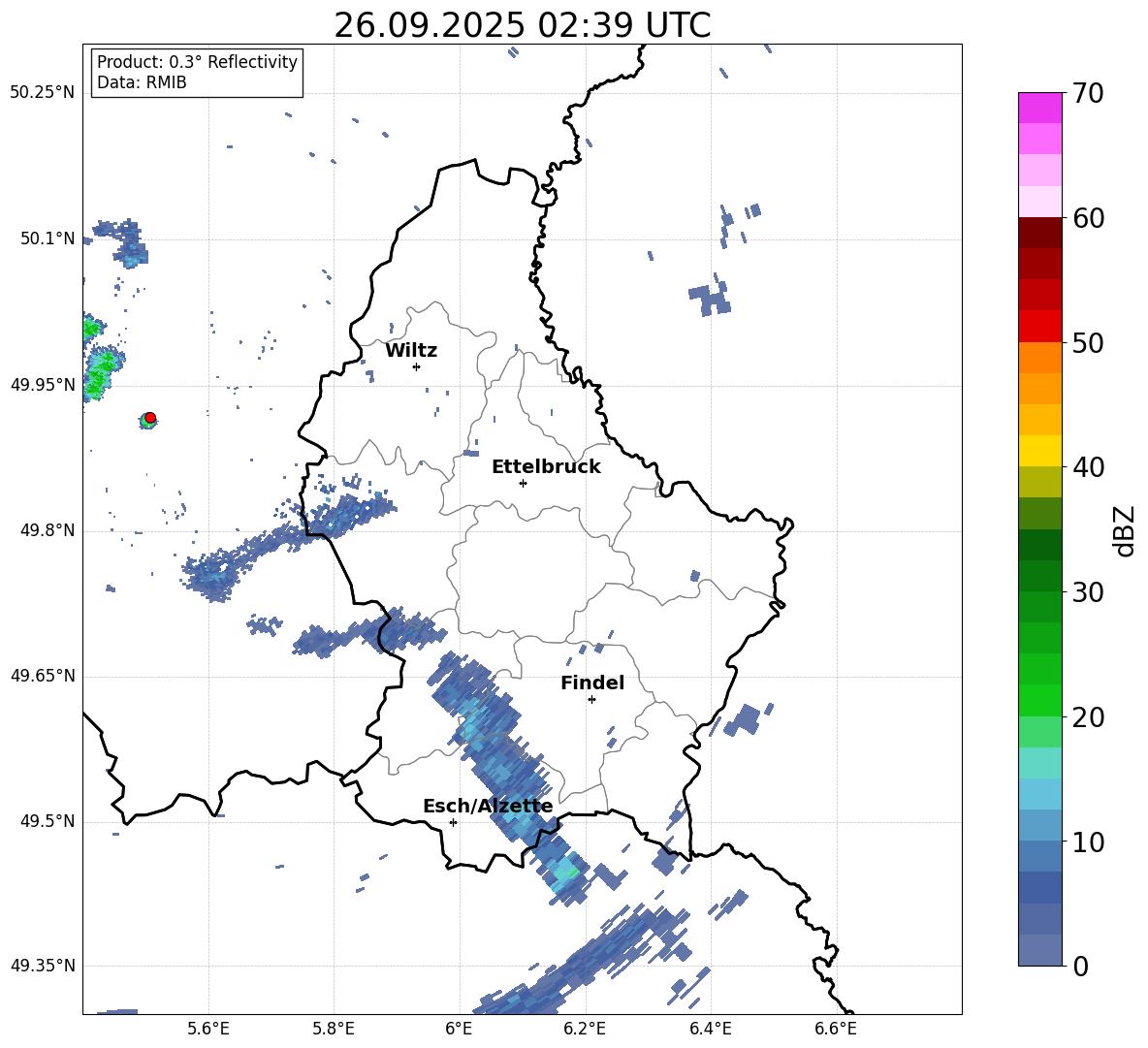This screenshot has height=1048, width=1148.
Task: Click the colorbar value 70
Action: coord(1088,93)
